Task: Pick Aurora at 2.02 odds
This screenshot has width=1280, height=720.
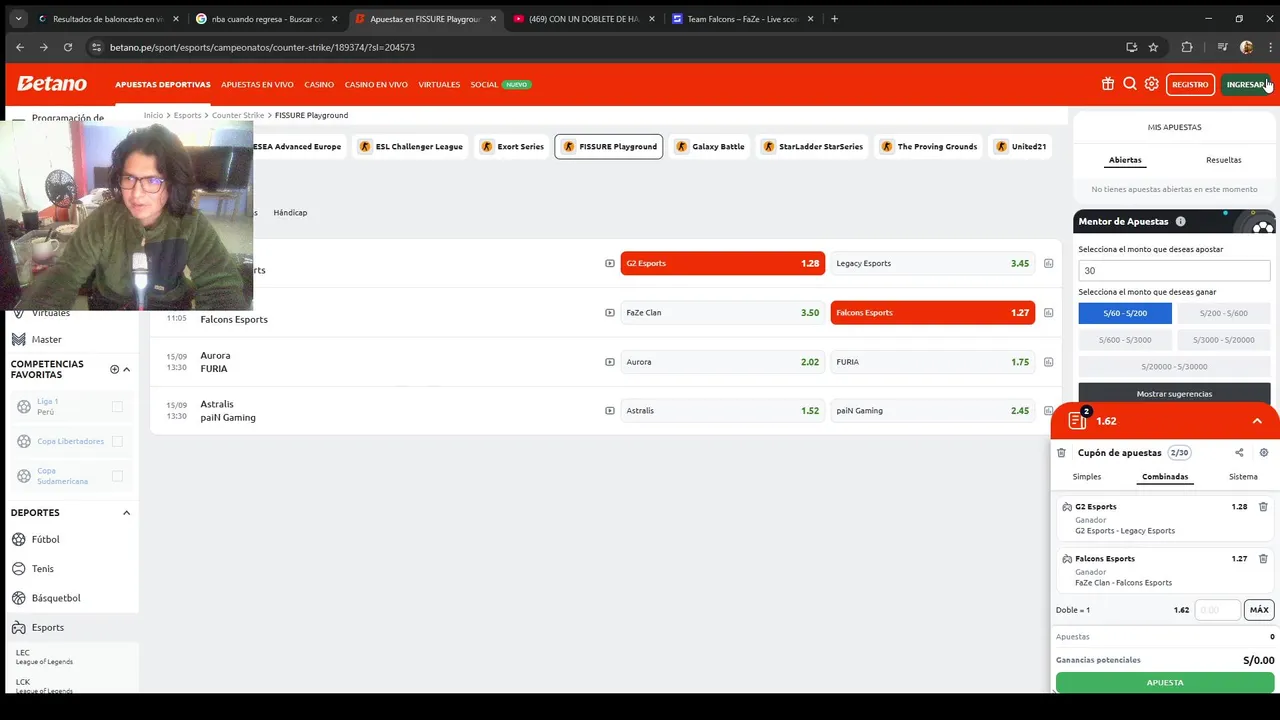Action: 723,362
